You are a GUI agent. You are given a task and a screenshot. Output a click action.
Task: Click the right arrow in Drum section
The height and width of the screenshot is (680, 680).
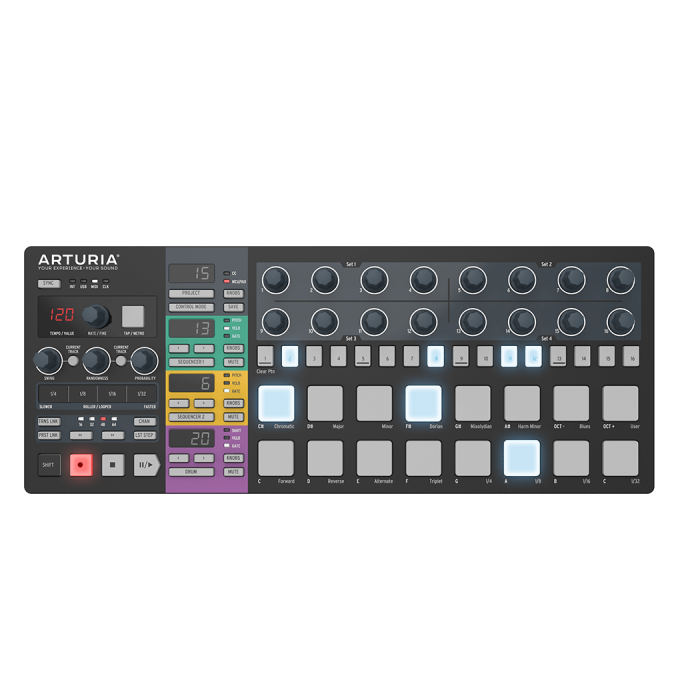point(204,458)
